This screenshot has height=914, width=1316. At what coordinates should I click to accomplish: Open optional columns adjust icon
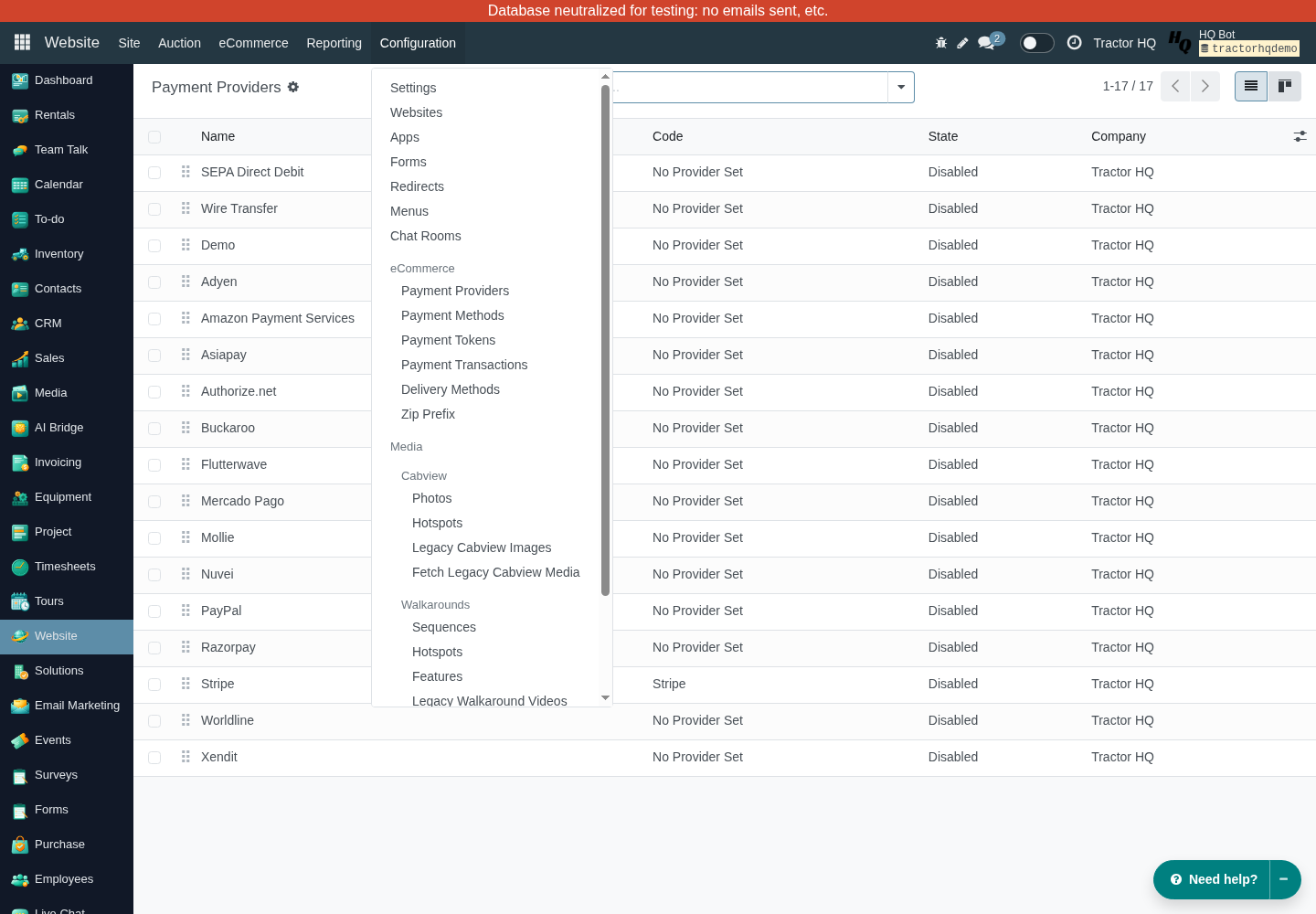click(1300, 136)
